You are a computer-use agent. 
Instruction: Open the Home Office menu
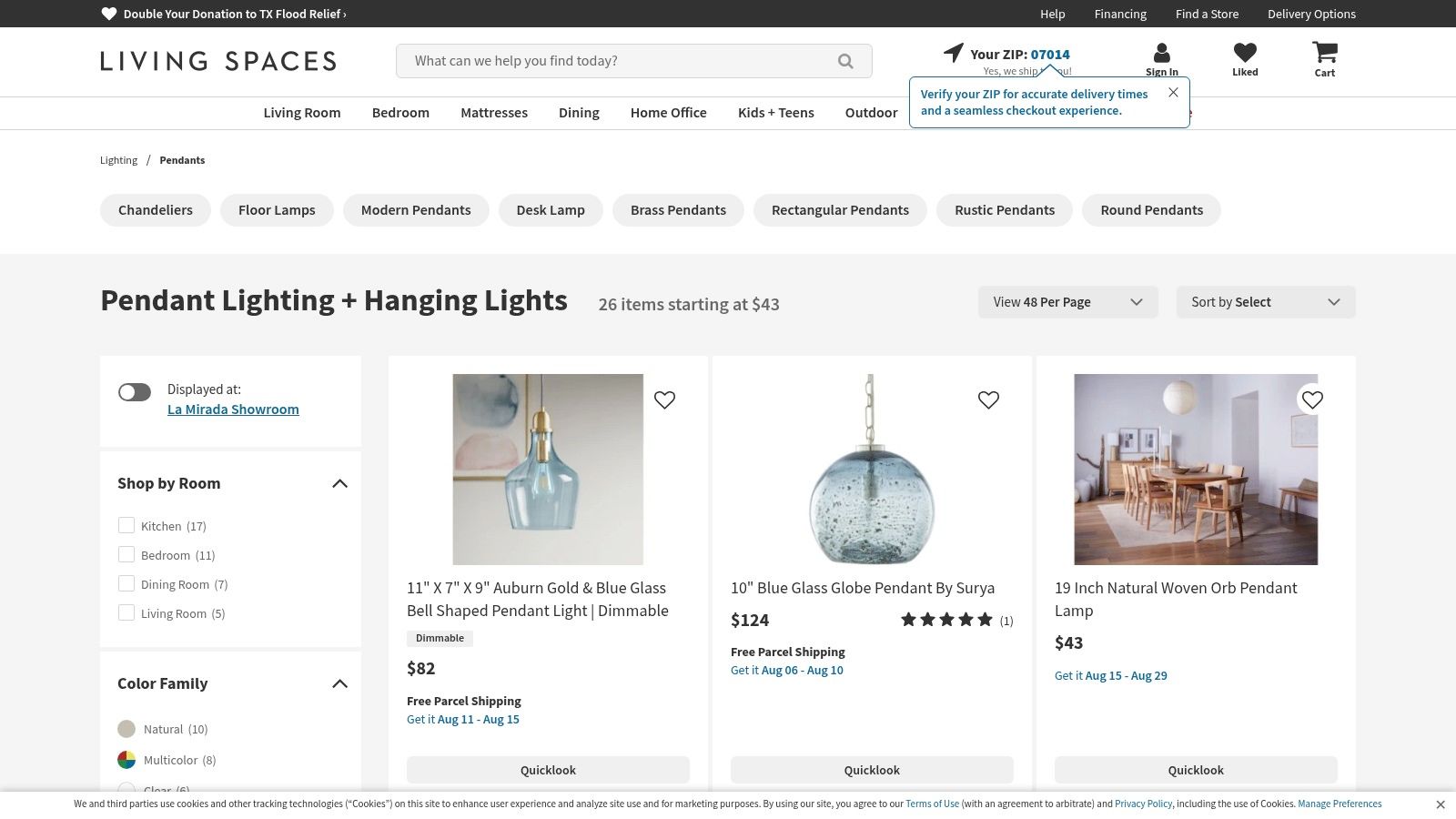[668, 113]
